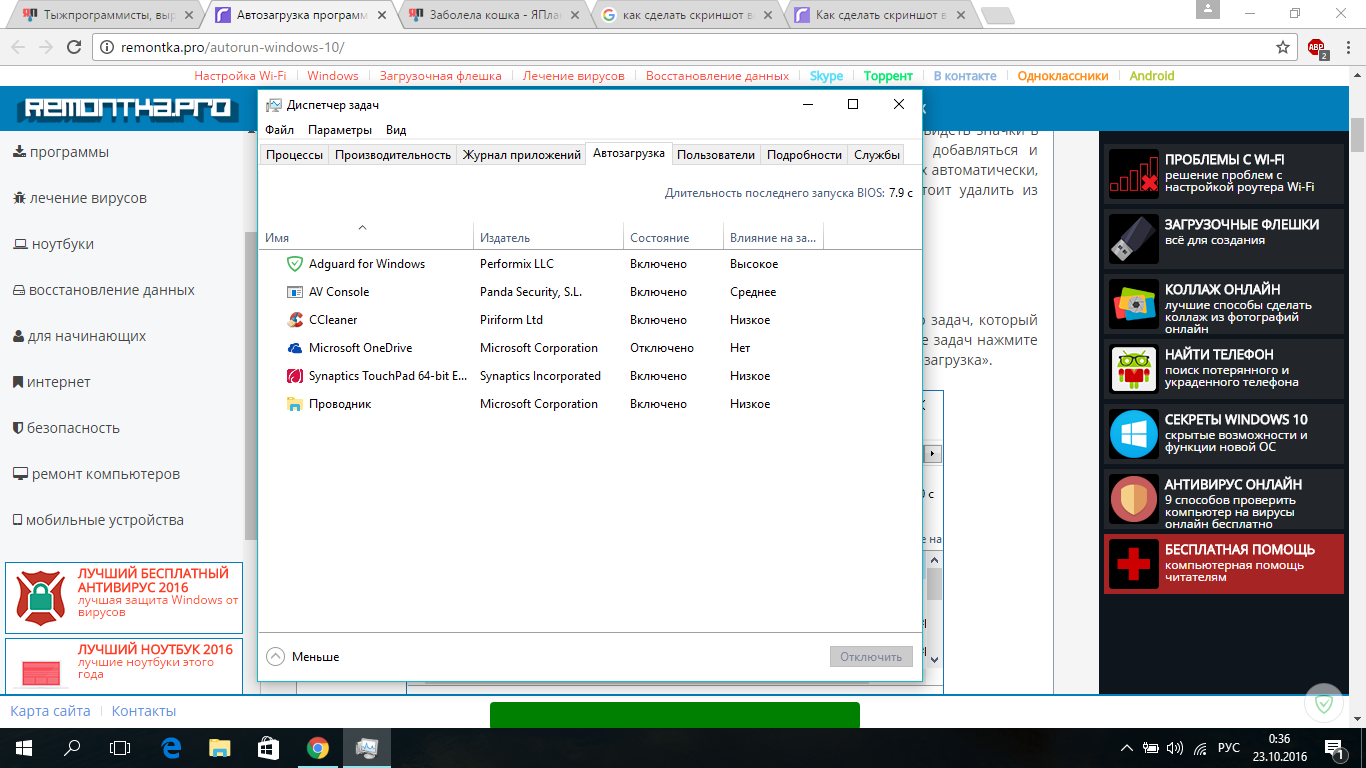Open the Вид menu
Screen dimensions: 1366x768
(x=396, y=130)
